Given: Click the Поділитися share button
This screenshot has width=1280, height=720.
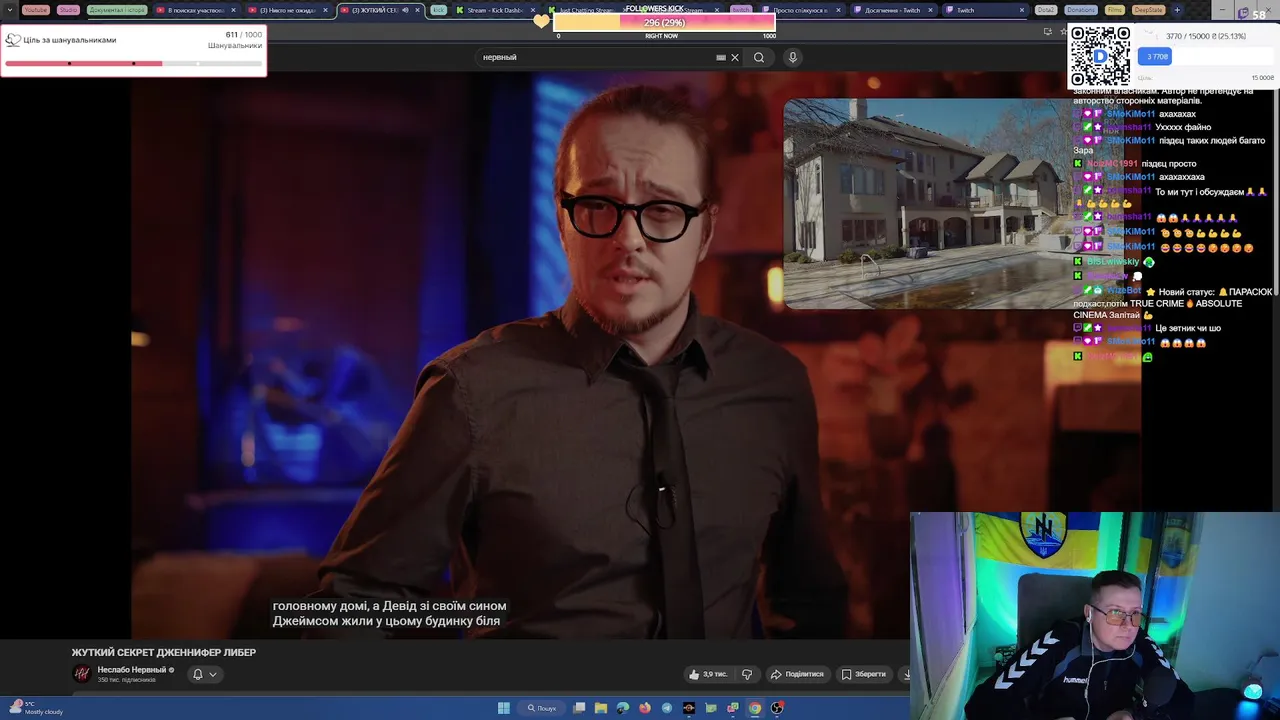Looking at the screenshot, I should (x=797, y=674).
